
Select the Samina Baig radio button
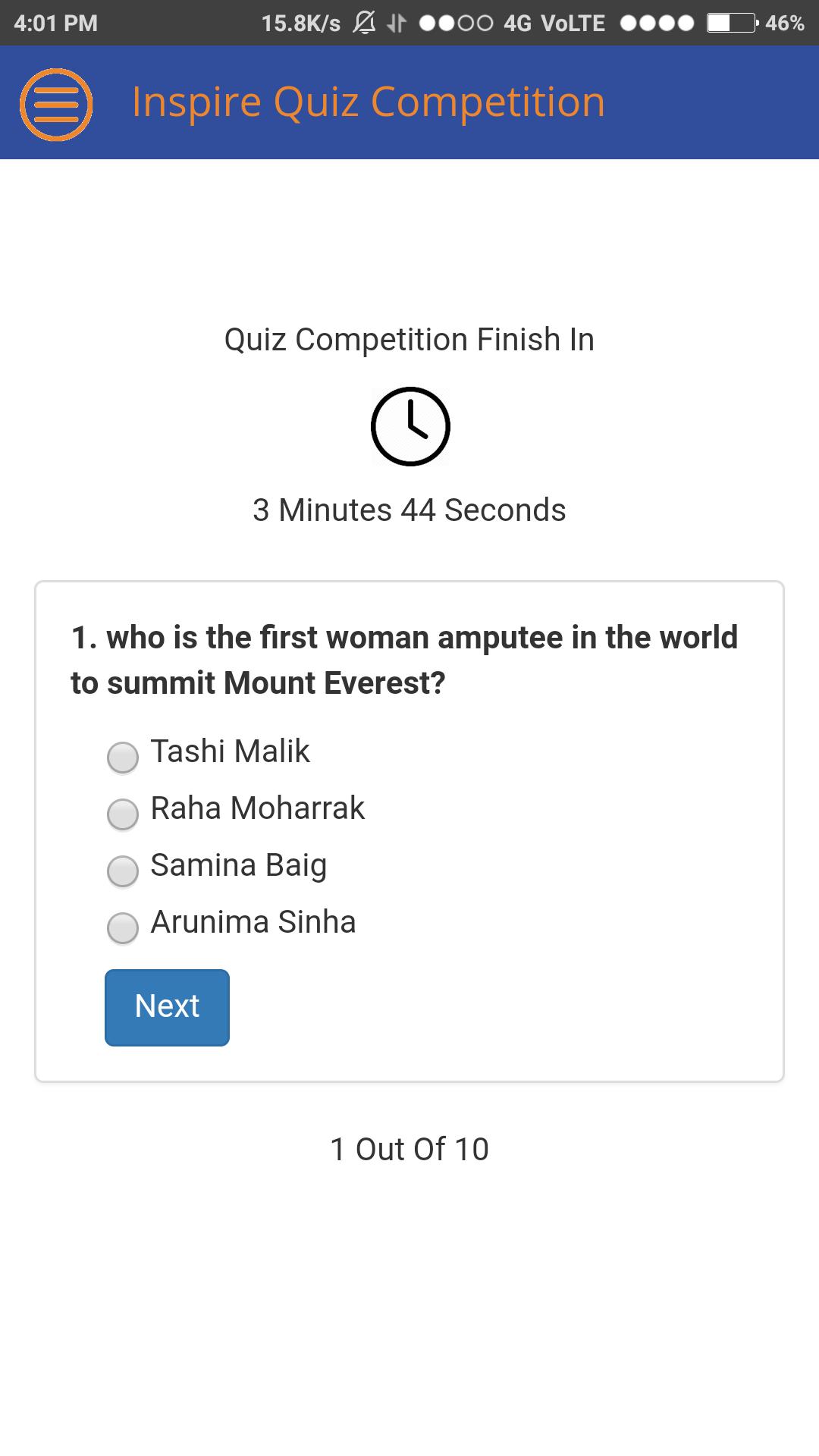click(x=123, y=871)
